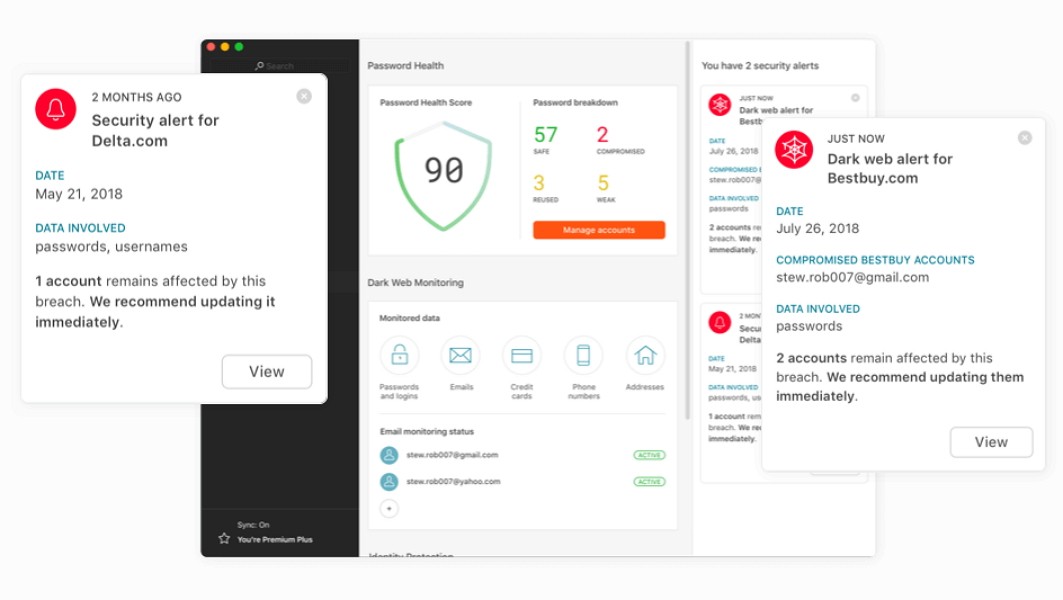Viewport: 1063px width, 600px height.
Task: Click the Premium Plus star icon
Action: [224, 539]
